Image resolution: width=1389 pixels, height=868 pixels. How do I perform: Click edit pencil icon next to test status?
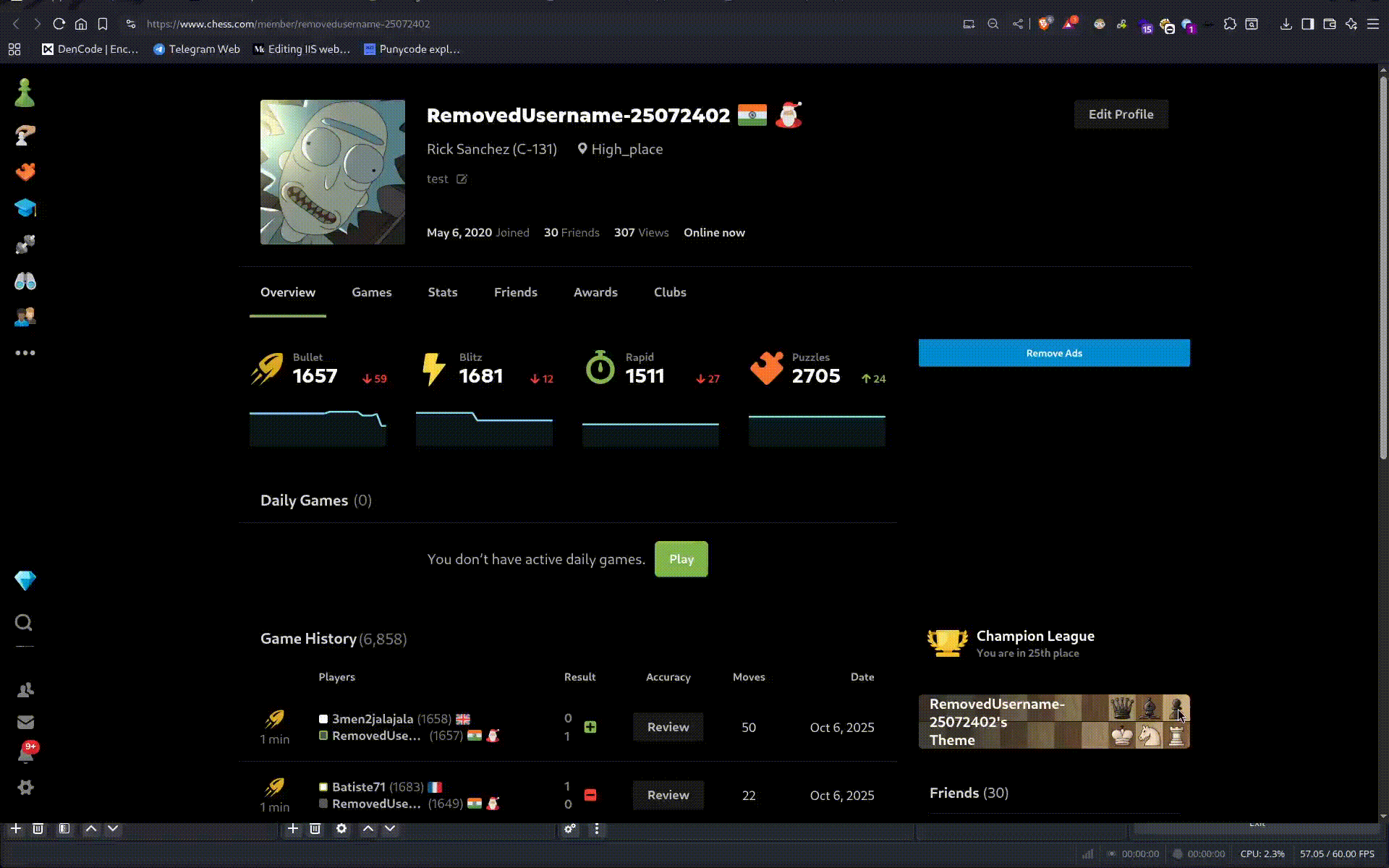462,179
